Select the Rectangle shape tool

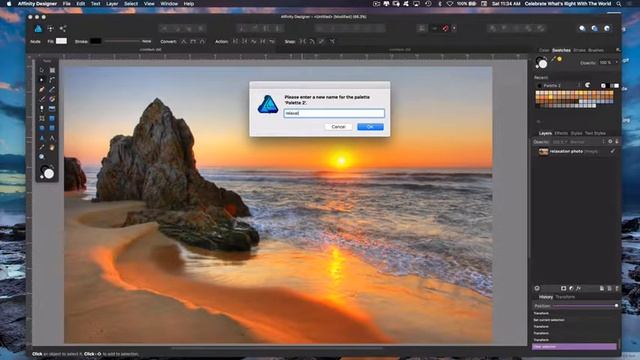(x=52, y=118)
